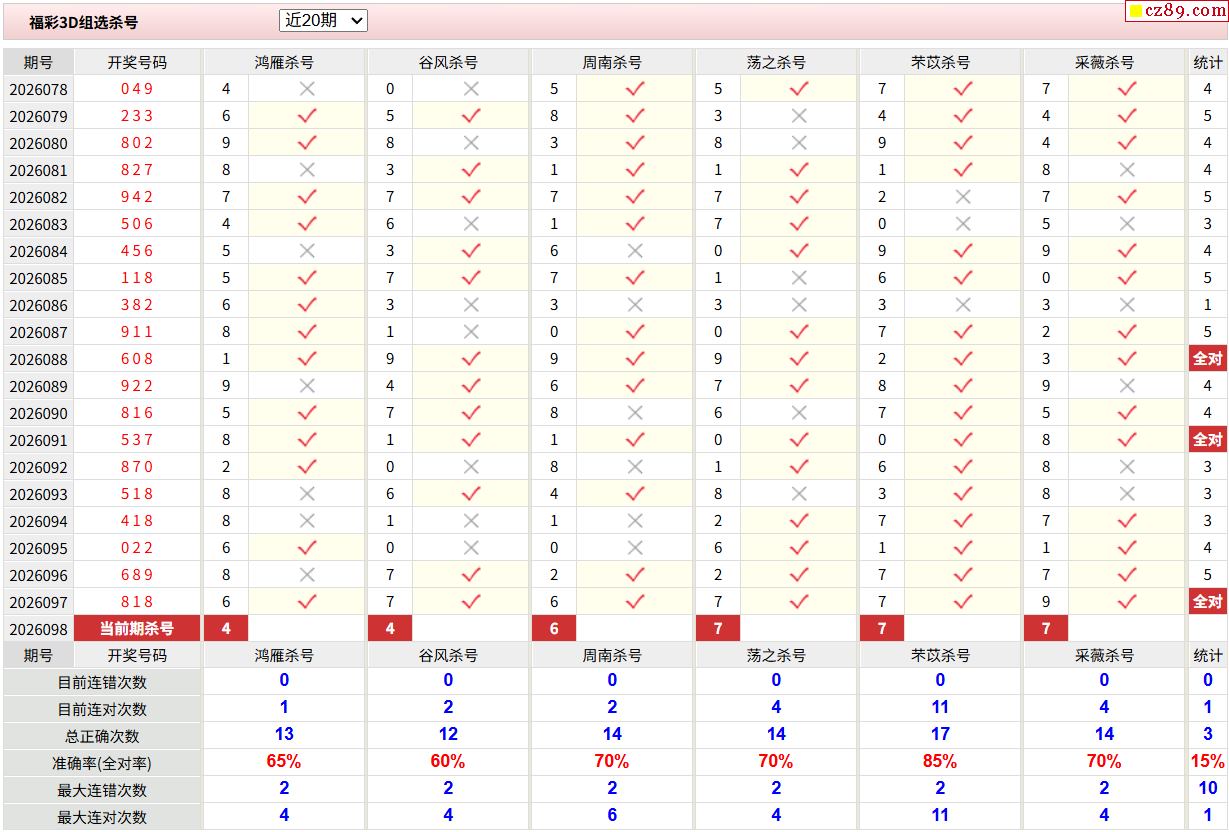Click red current kill number 6 under 周南杀号
This screenshot has height=832, width=1229.
(x=554, y=629)
